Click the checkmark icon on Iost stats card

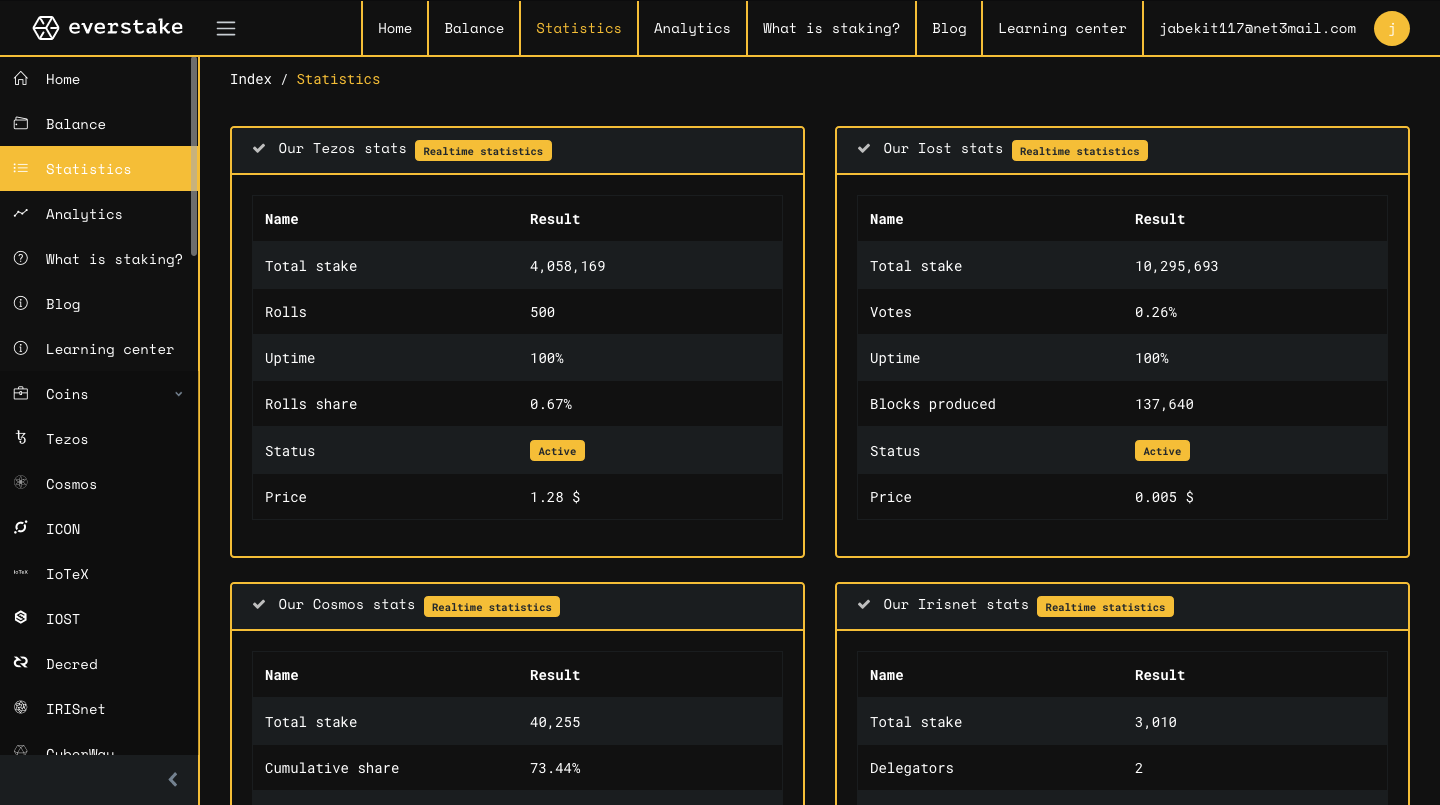864,149
